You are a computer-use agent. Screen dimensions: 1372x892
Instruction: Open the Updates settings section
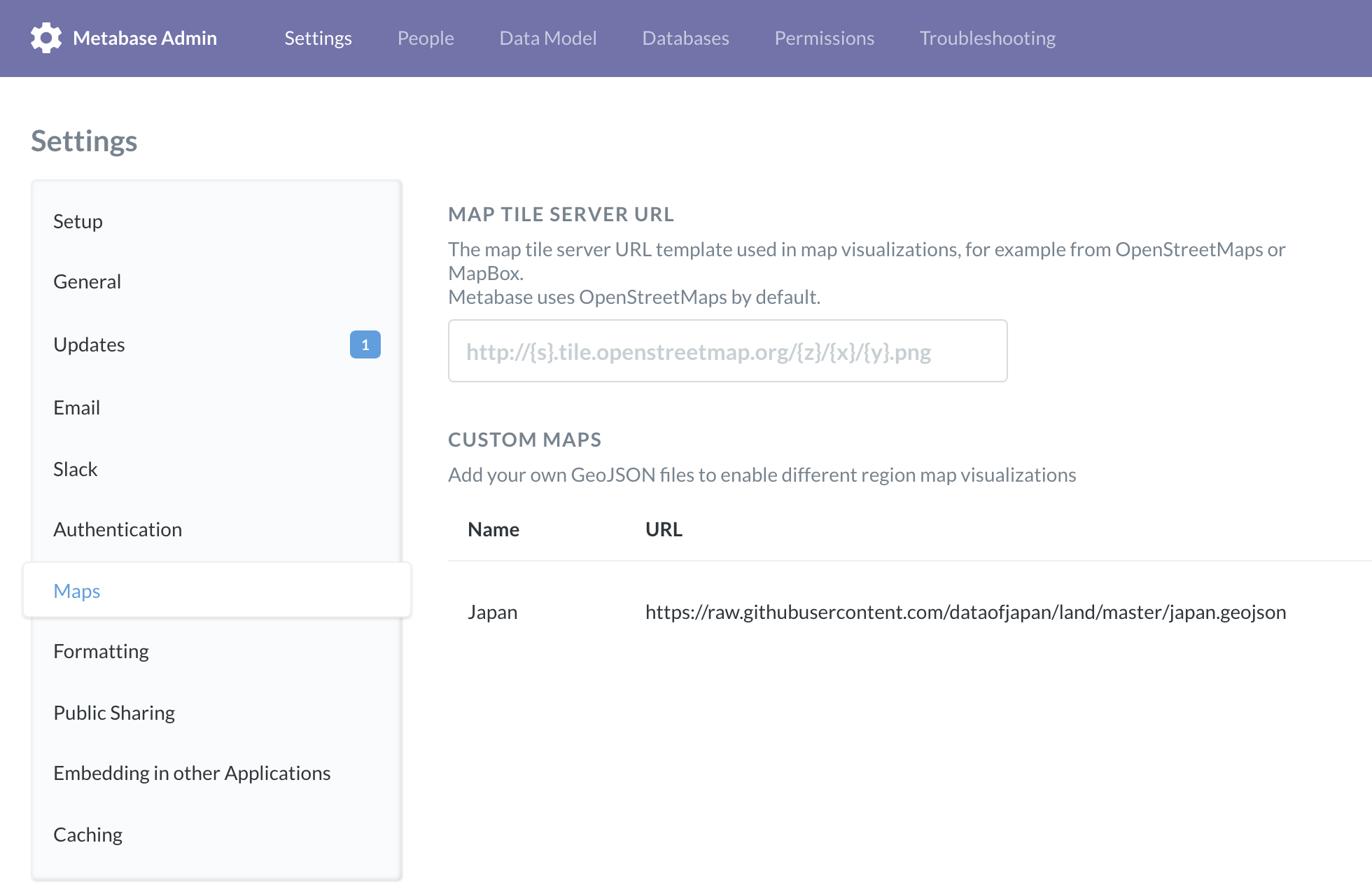pos(89,344)
